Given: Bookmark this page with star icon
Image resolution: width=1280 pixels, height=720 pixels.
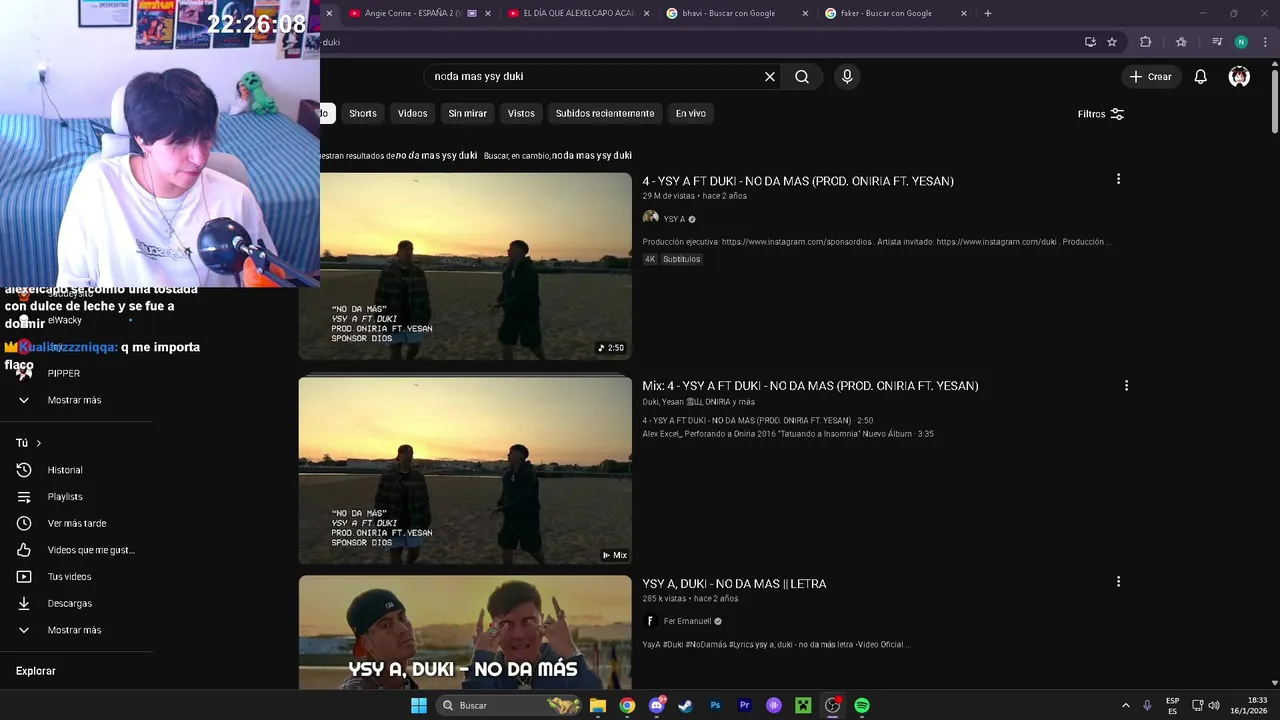Looking at the screenshot, I should pyautogui.click(x=1112, y=42).
